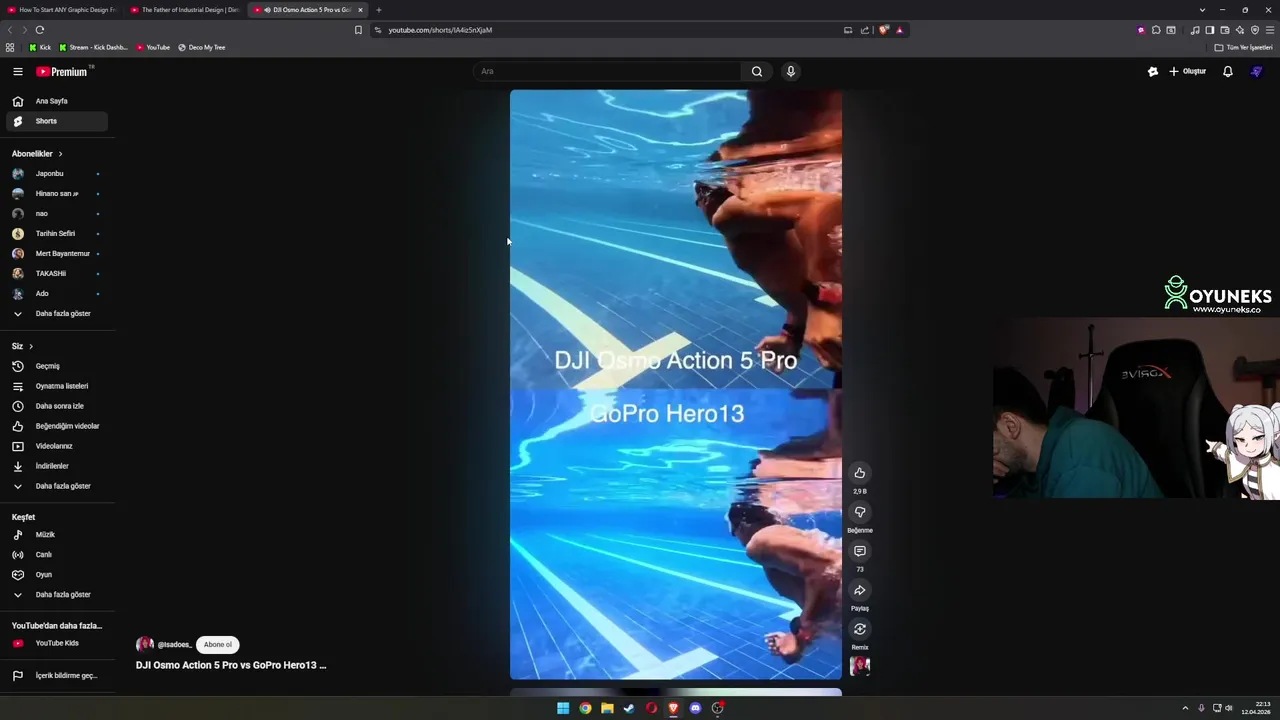Image resolution: width=1280 pixels, height=720 pixels.
Task: Expand Daha fazla göster under Abonelikler
Action: point(57,314)
